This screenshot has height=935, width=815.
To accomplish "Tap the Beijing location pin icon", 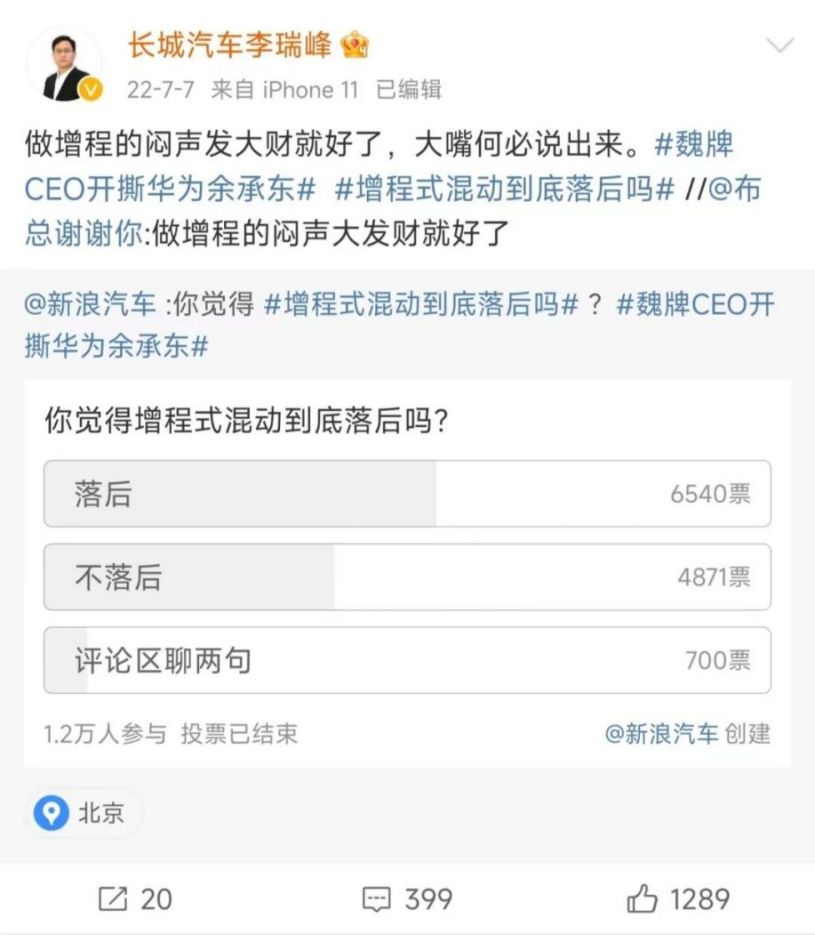I will tap(50, 813).
